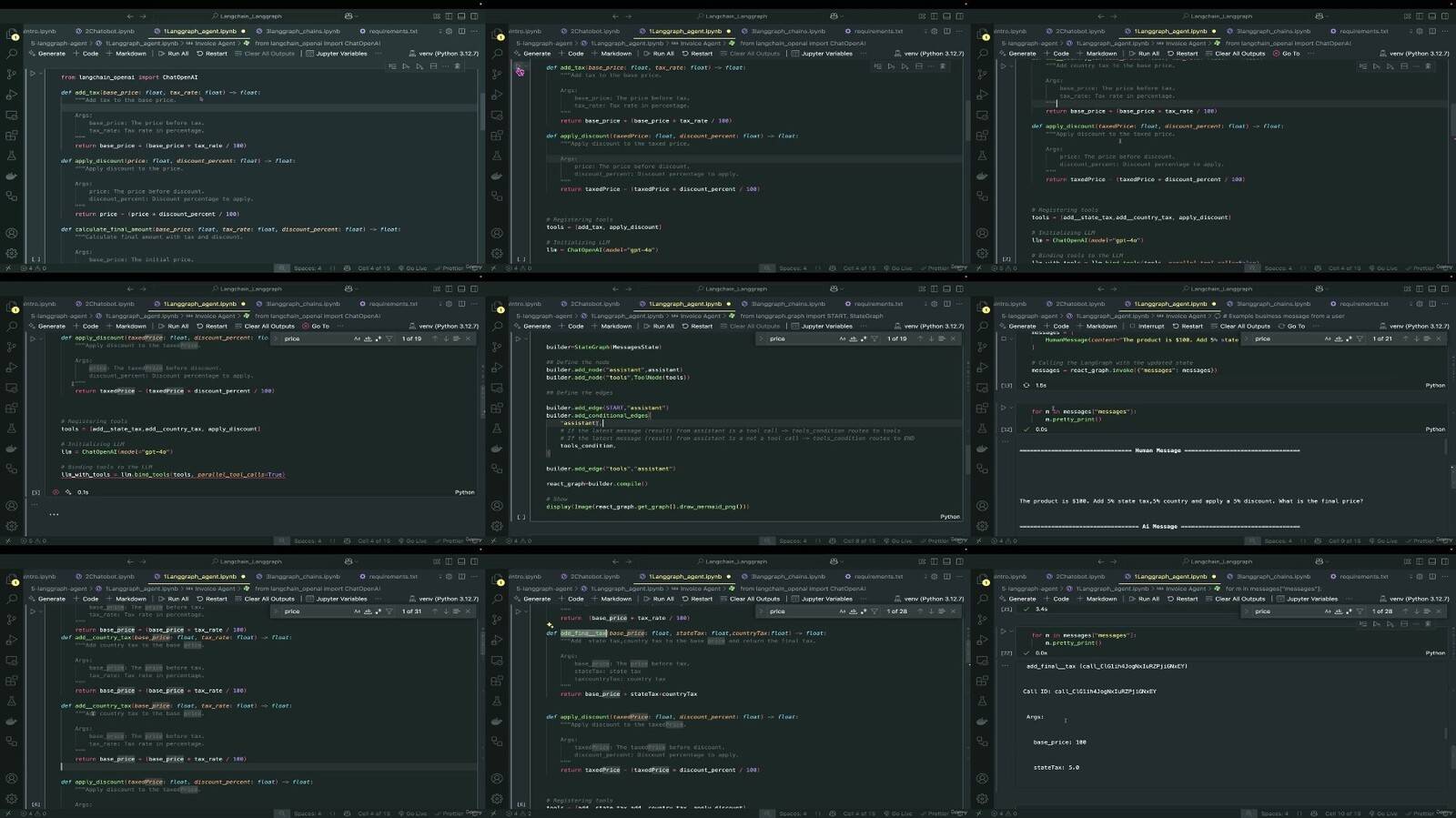Open Testing flask icon in the Interrupt window
The image size is (1456, 818).
click(x=982, y=429)
